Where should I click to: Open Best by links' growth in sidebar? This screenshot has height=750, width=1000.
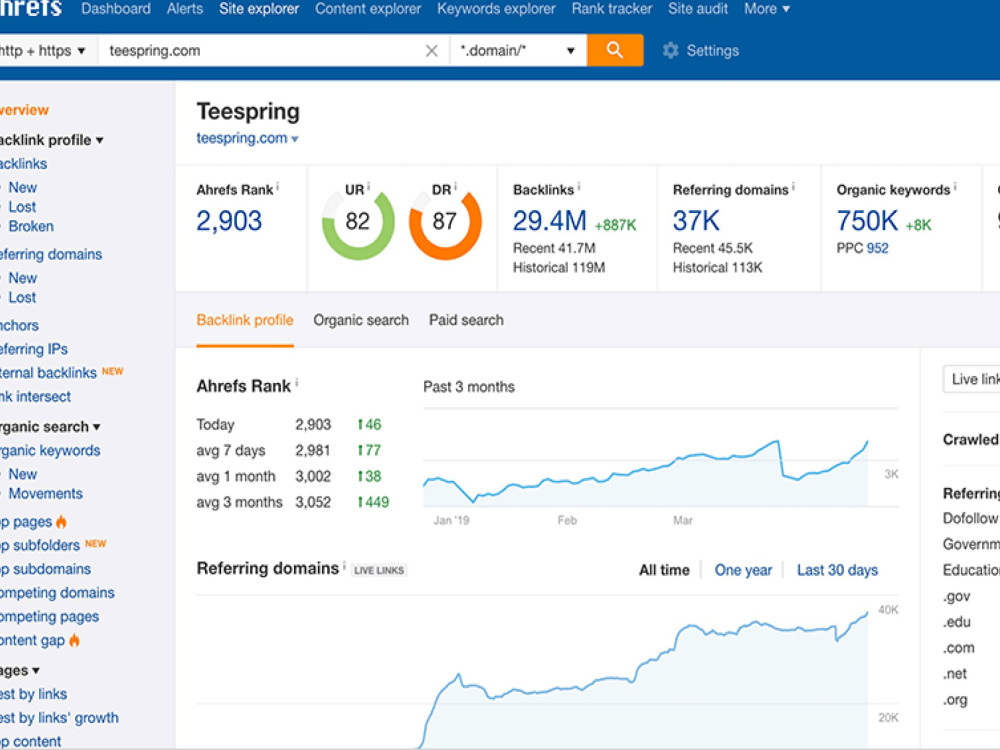coord(59,718)
